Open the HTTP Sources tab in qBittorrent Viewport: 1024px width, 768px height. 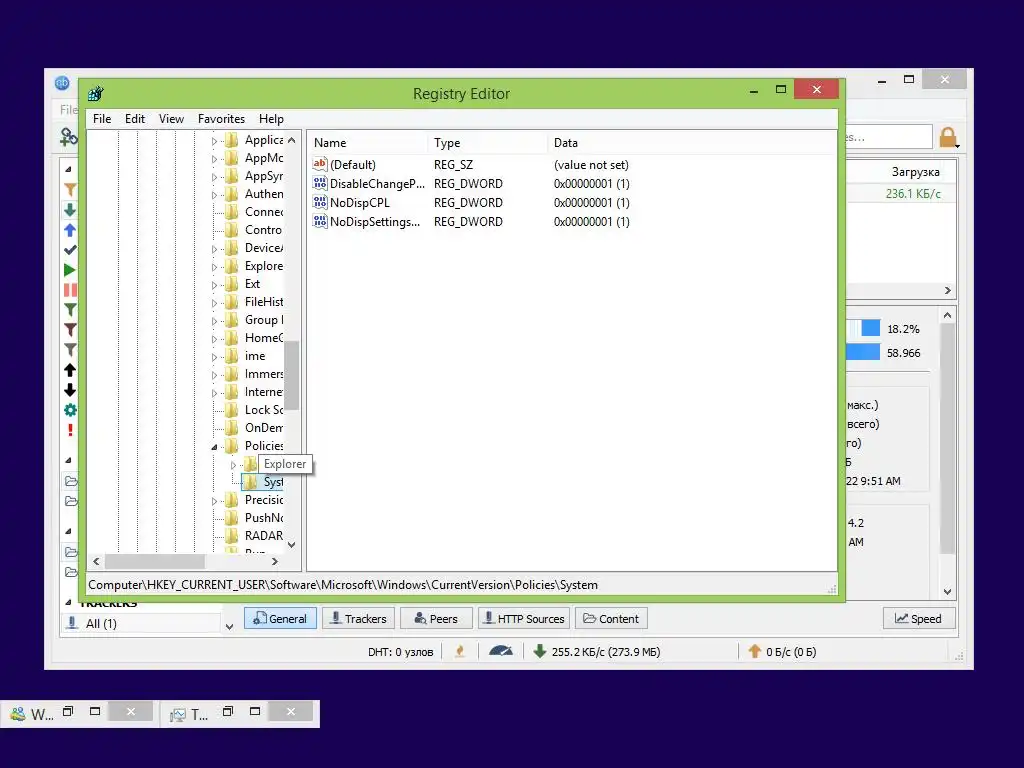coord(524,618)
